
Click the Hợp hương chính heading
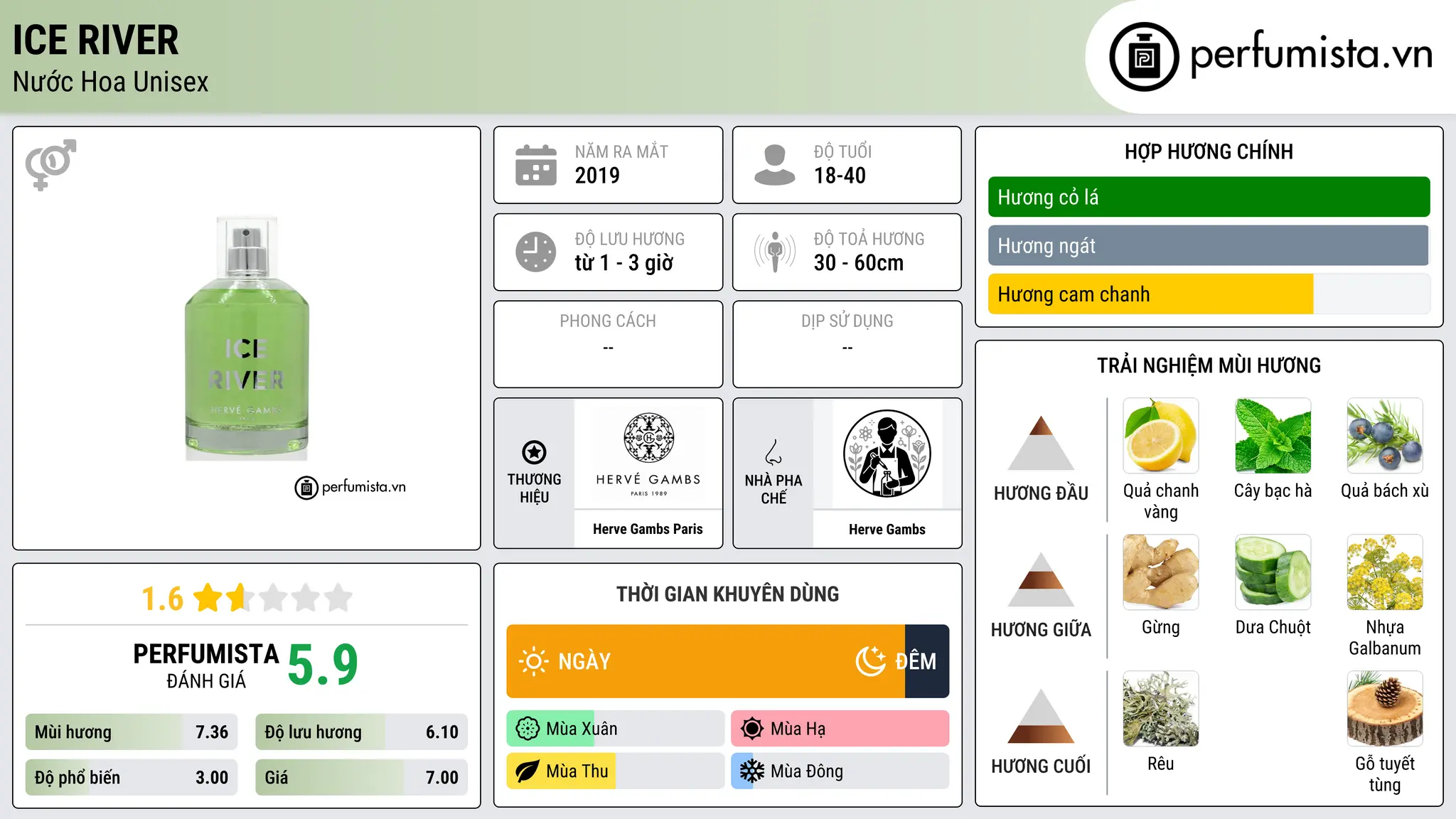(x=1209, y=151)
